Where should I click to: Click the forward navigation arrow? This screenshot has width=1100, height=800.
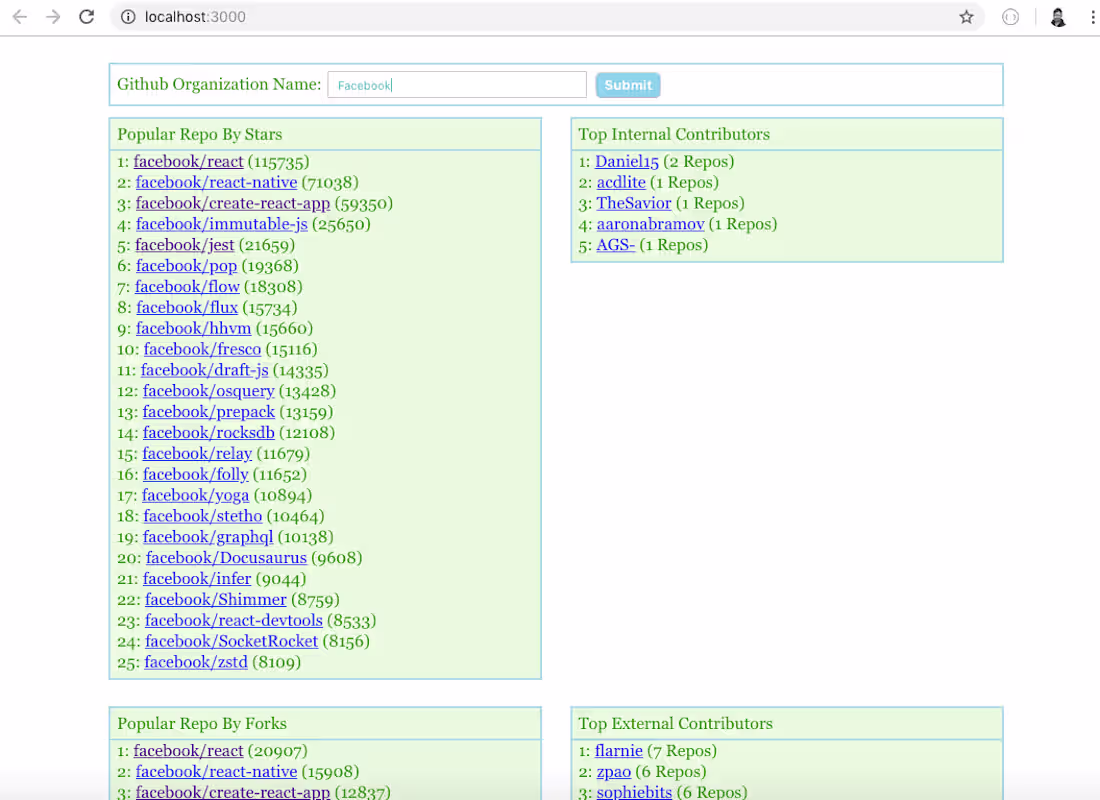click(x=54, y=17)
